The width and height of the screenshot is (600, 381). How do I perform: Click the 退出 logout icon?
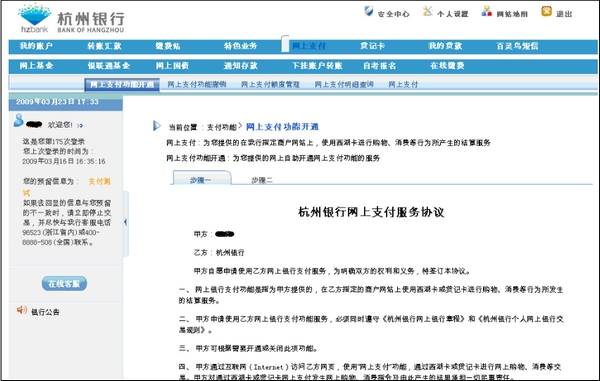click(546, 11)
